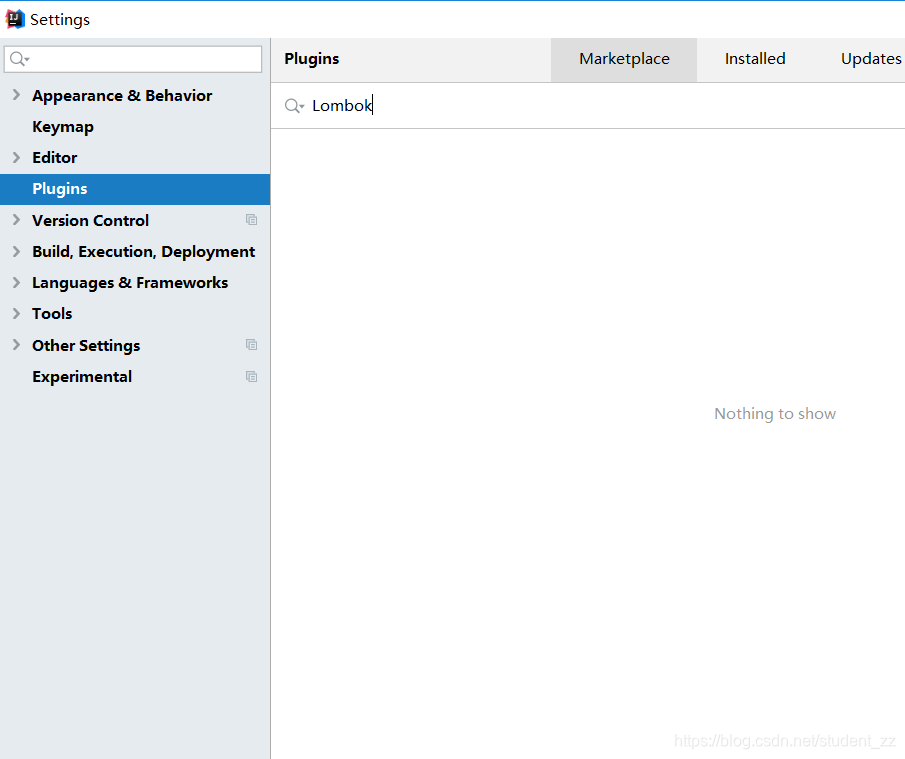Select Tools label in settings tree

click(52, 314)
